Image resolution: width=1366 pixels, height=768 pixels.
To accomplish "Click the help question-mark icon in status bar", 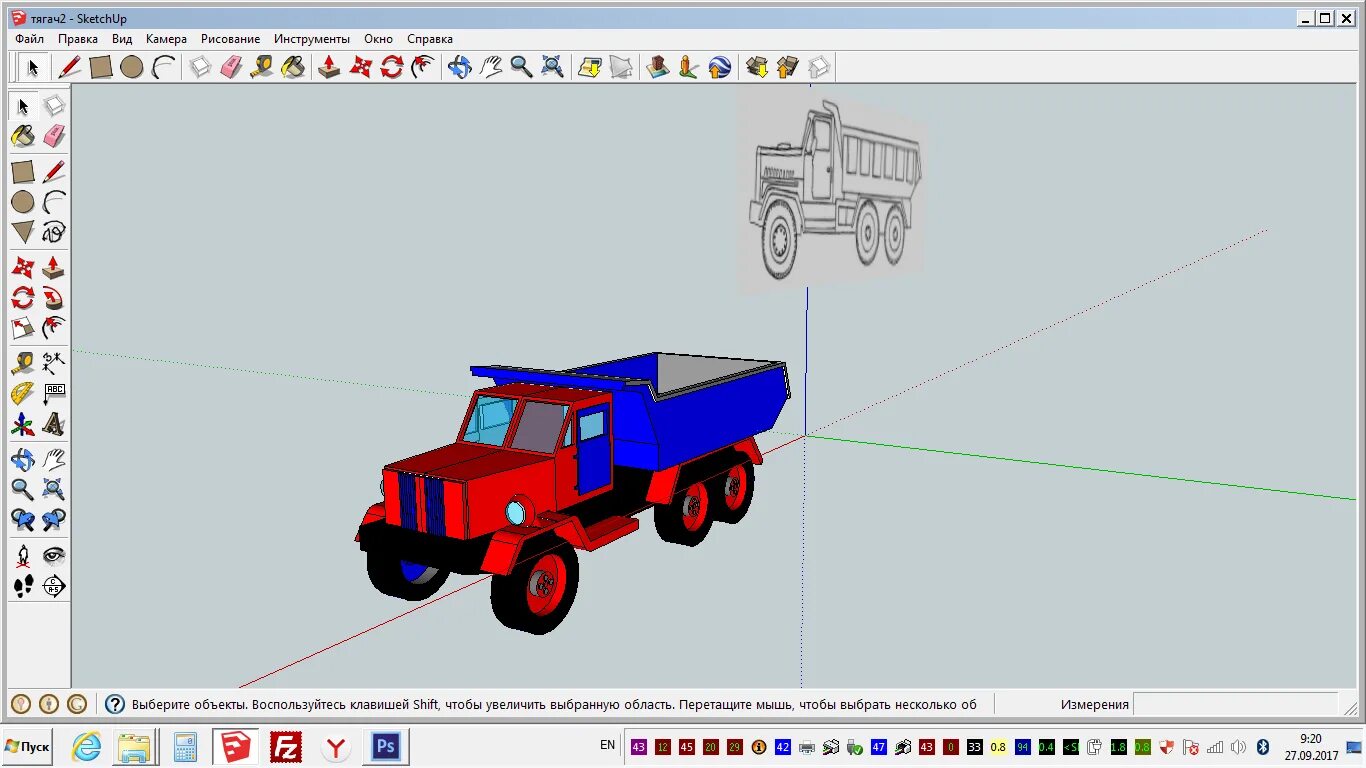I will (x=115, y=704).
